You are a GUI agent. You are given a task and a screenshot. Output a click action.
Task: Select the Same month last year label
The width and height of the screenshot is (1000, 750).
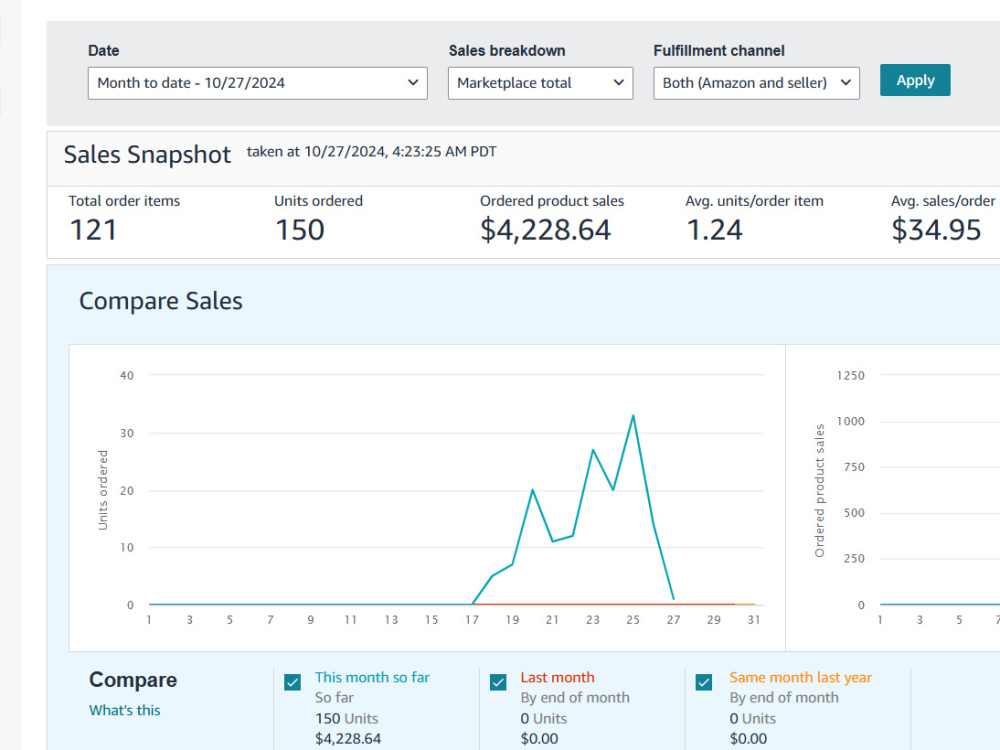click(x=800, y=677)
